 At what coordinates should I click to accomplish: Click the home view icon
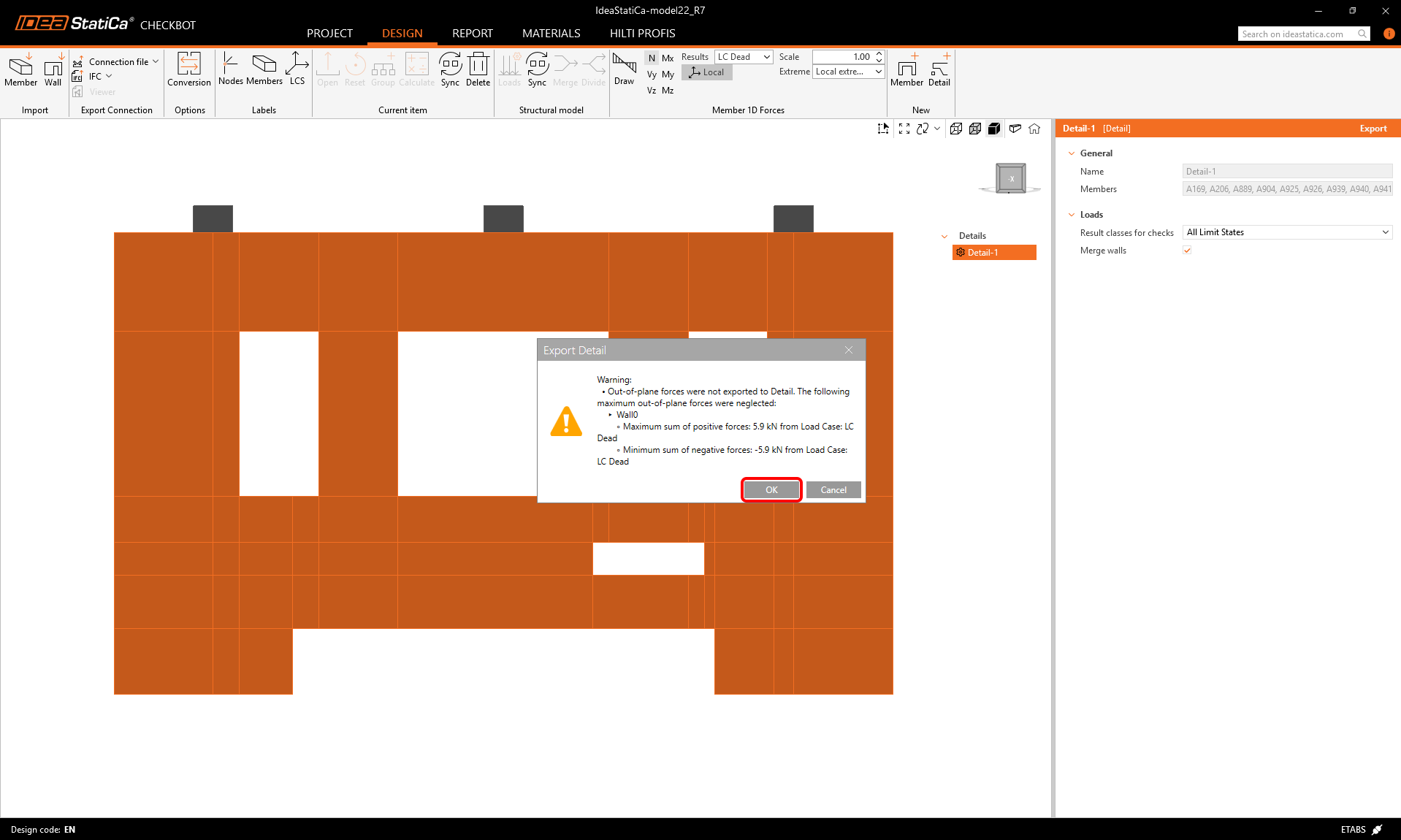click(1034, 129)
